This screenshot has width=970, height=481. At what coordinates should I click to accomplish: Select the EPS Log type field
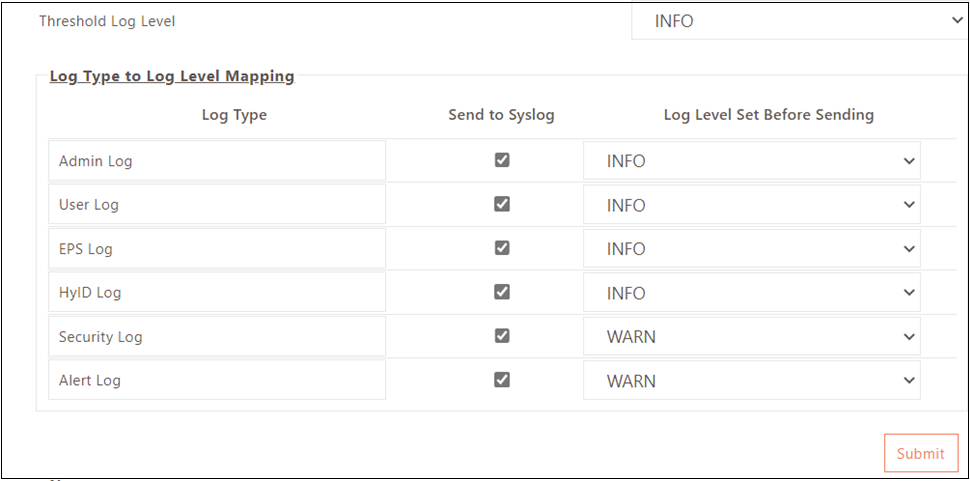(217, 249)
